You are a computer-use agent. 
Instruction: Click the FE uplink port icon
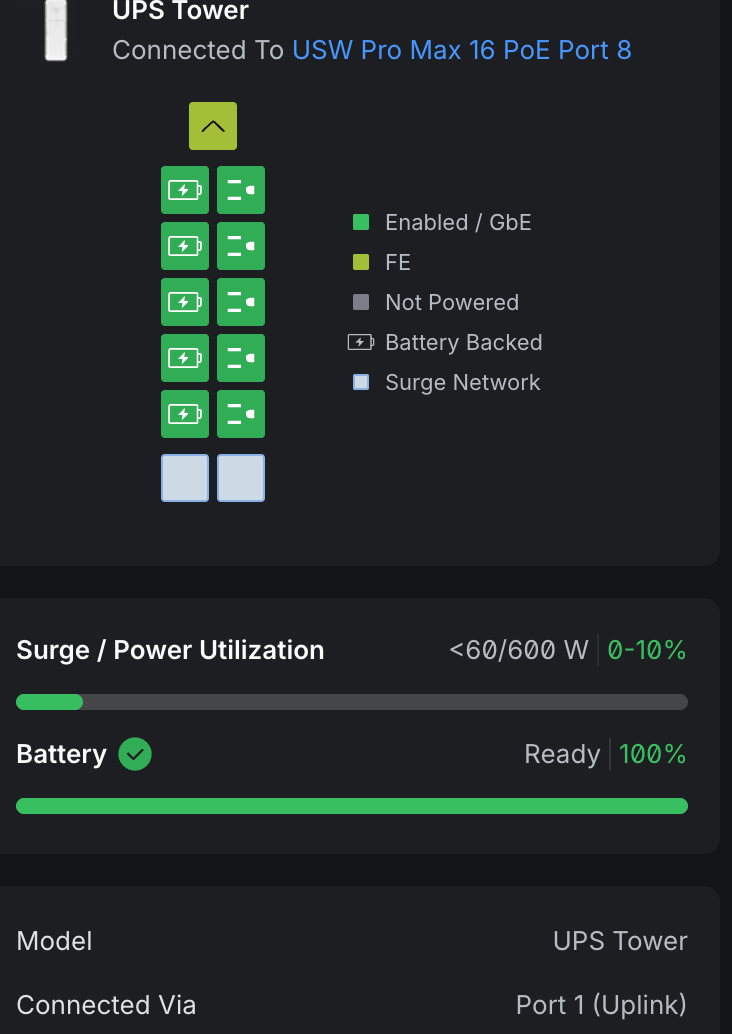213,126
